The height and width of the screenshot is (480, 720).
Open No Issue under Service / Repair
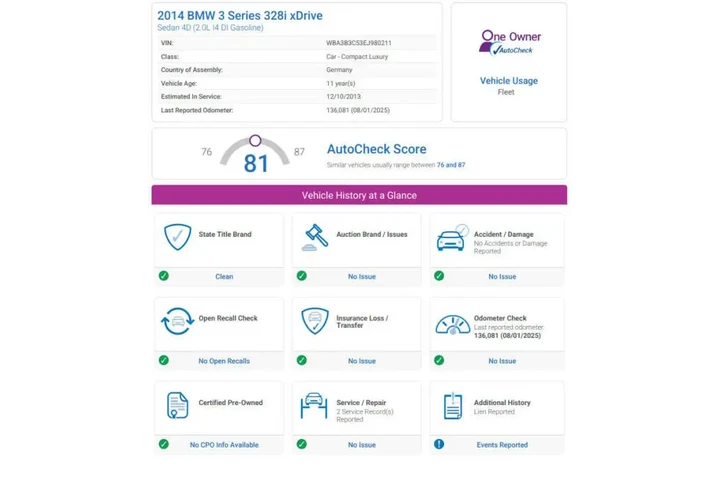click(362, 445)
